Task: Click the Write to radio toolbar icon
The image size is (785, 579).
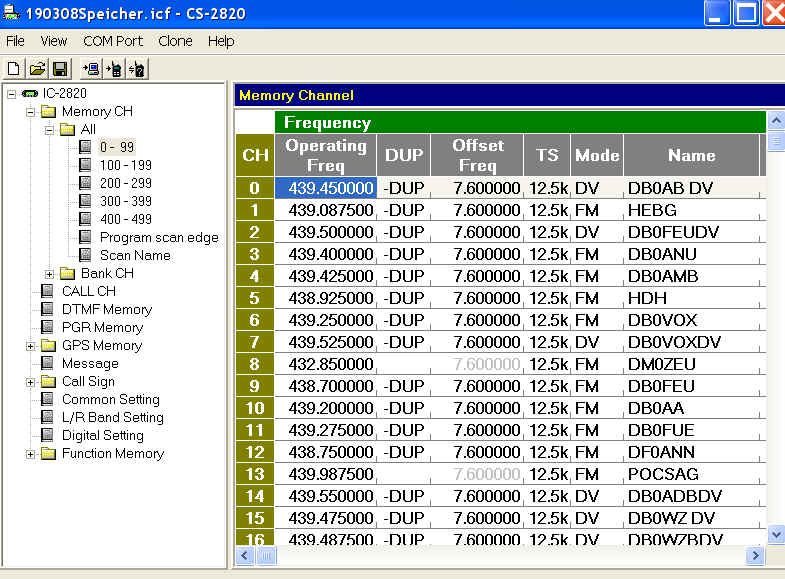Action: [x=115, y=69]
